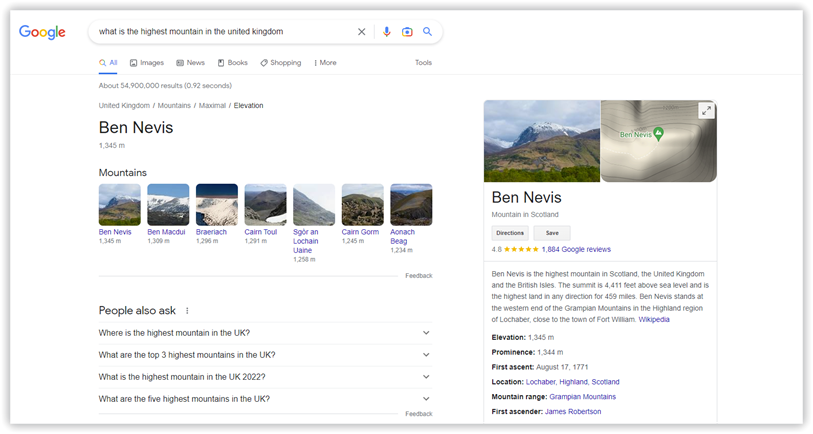Click the Lochaber, Highland, Scotland location link
This screenshot has height=434, width=813.
click(572, 382)
